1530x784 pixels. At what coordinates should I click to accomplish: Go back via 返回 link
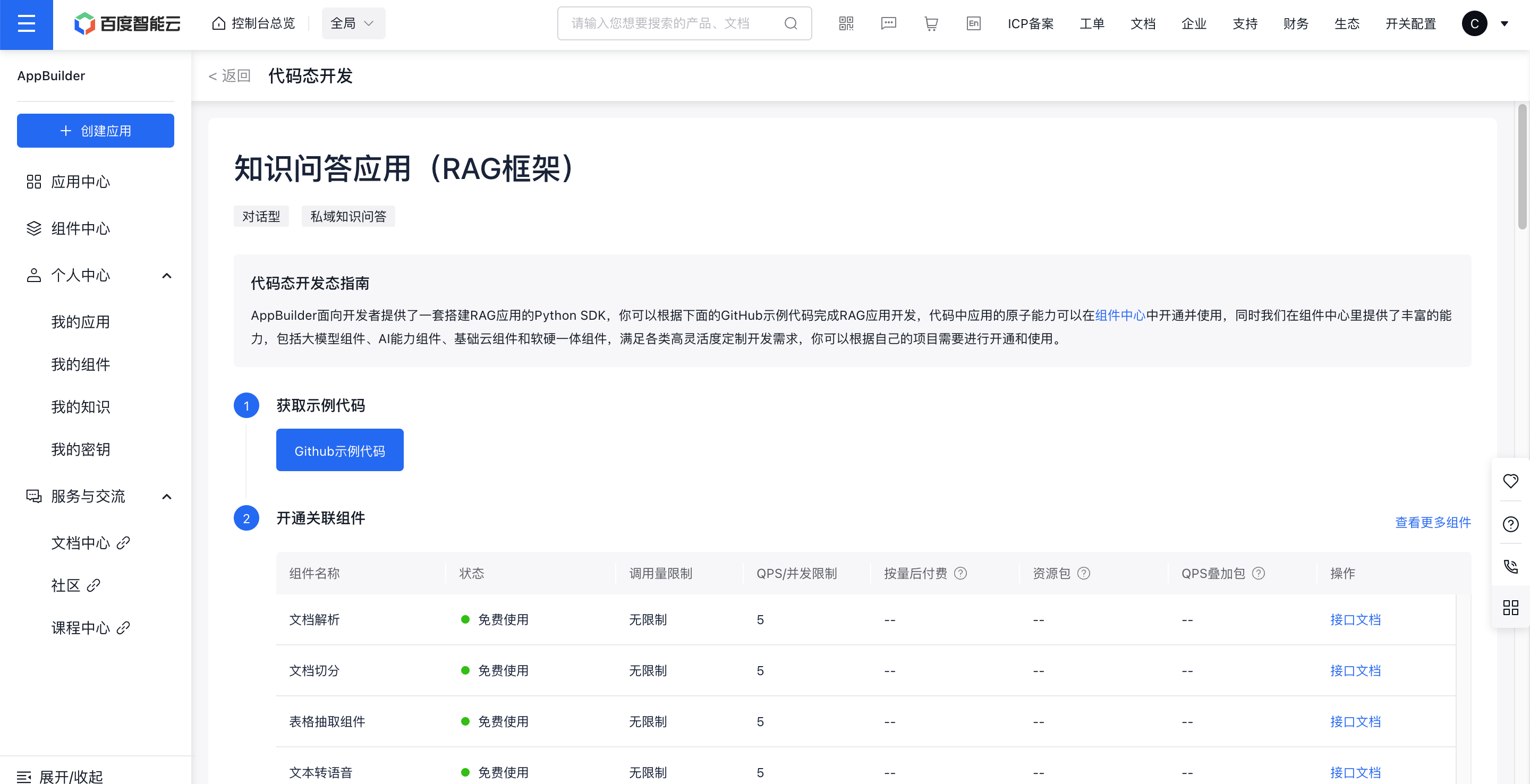tap(229, 76)
